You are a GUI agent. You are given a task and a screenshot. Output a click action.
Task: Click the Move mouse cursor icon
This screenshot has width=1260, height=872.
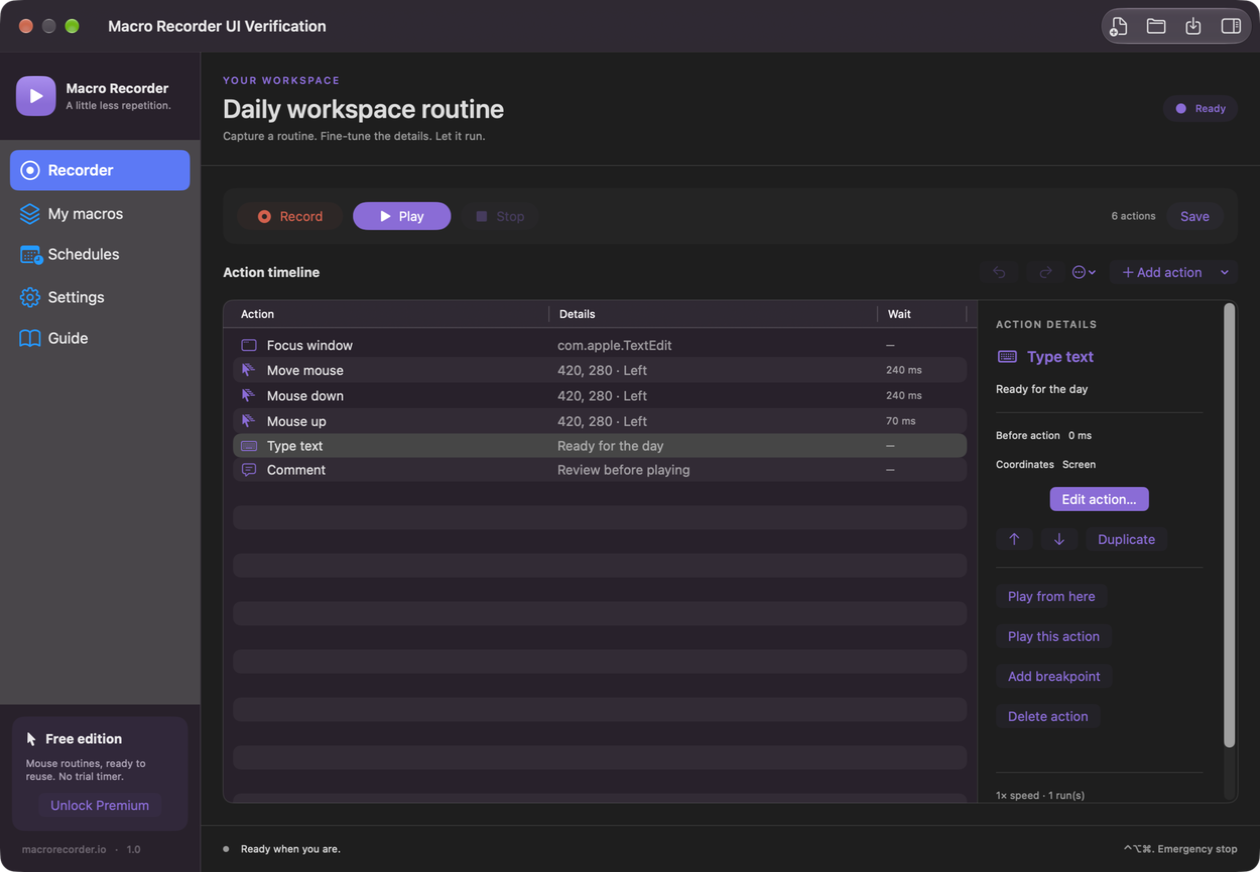(x=248, y=370)
